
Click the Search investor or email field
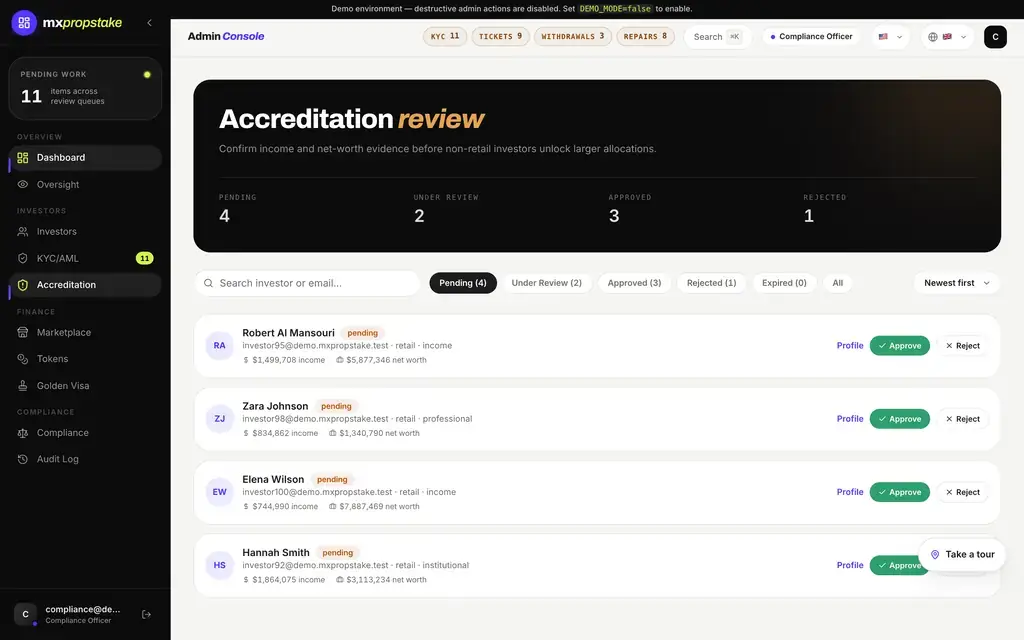307,283
